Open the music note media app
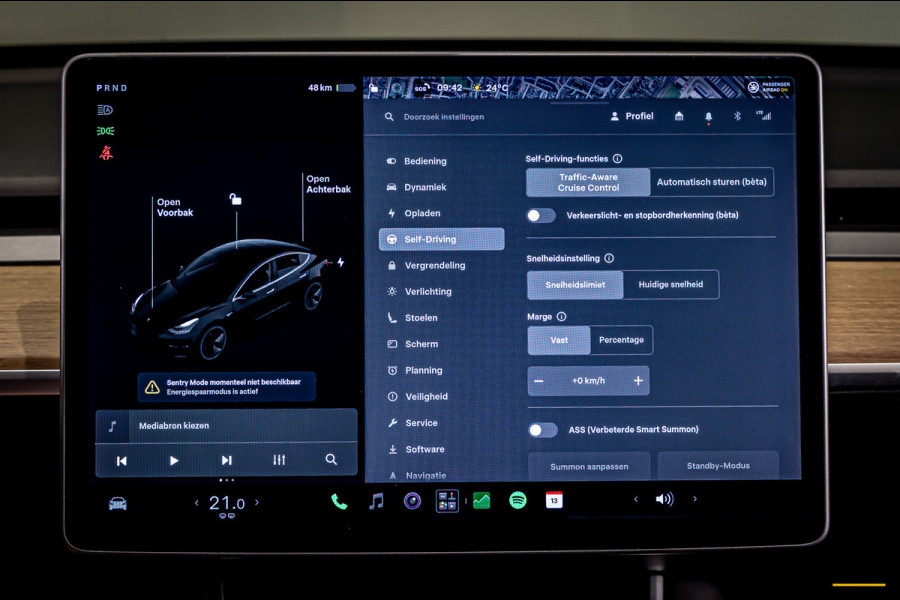 click(x=376, y=502)
